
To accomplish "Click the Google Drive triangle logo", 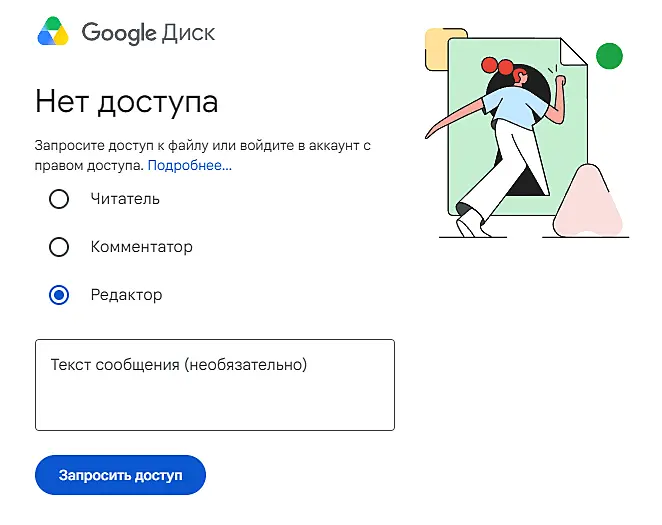I will [x=53, y=31].
